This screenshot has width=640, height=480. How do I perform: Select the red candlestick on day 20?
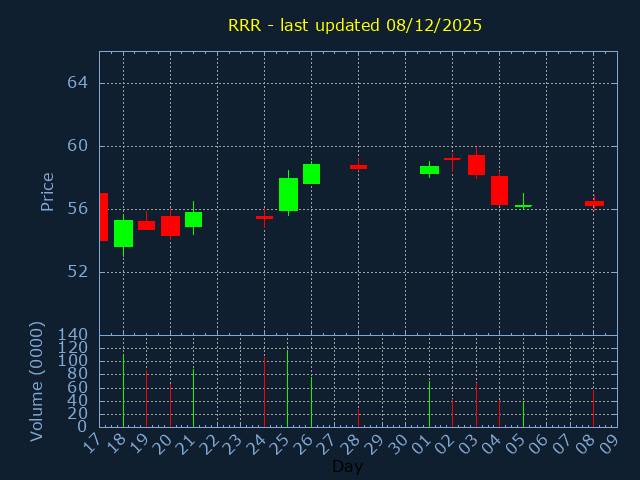coord(170,226)
